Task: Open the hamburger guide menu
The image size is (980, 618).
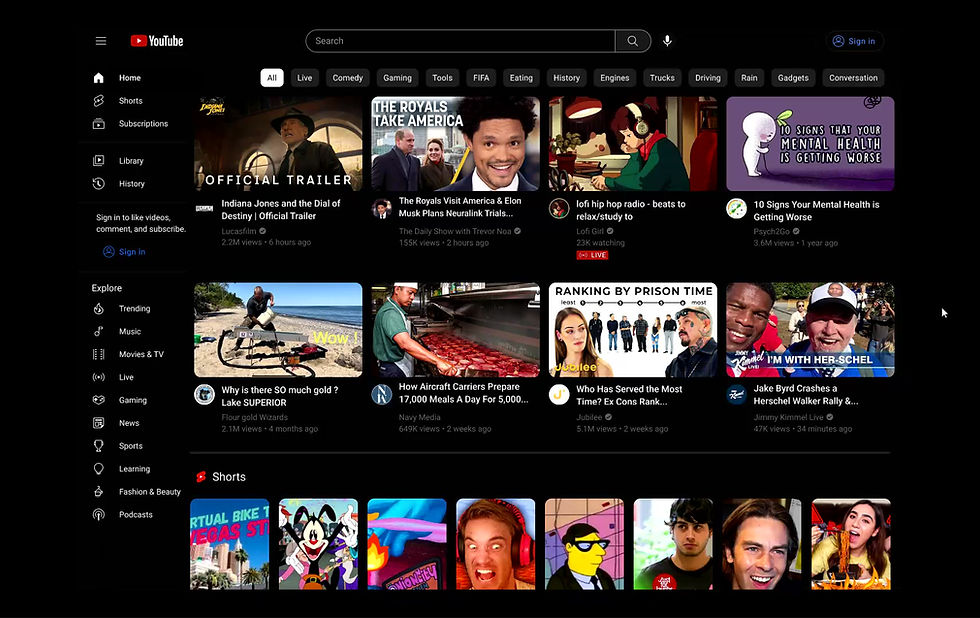Action: 101,41
